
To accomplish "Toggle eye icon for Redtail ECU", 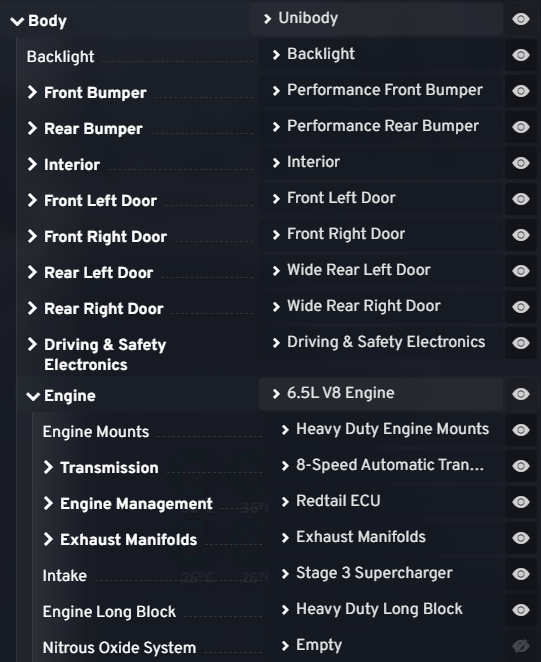I will 521,502.
